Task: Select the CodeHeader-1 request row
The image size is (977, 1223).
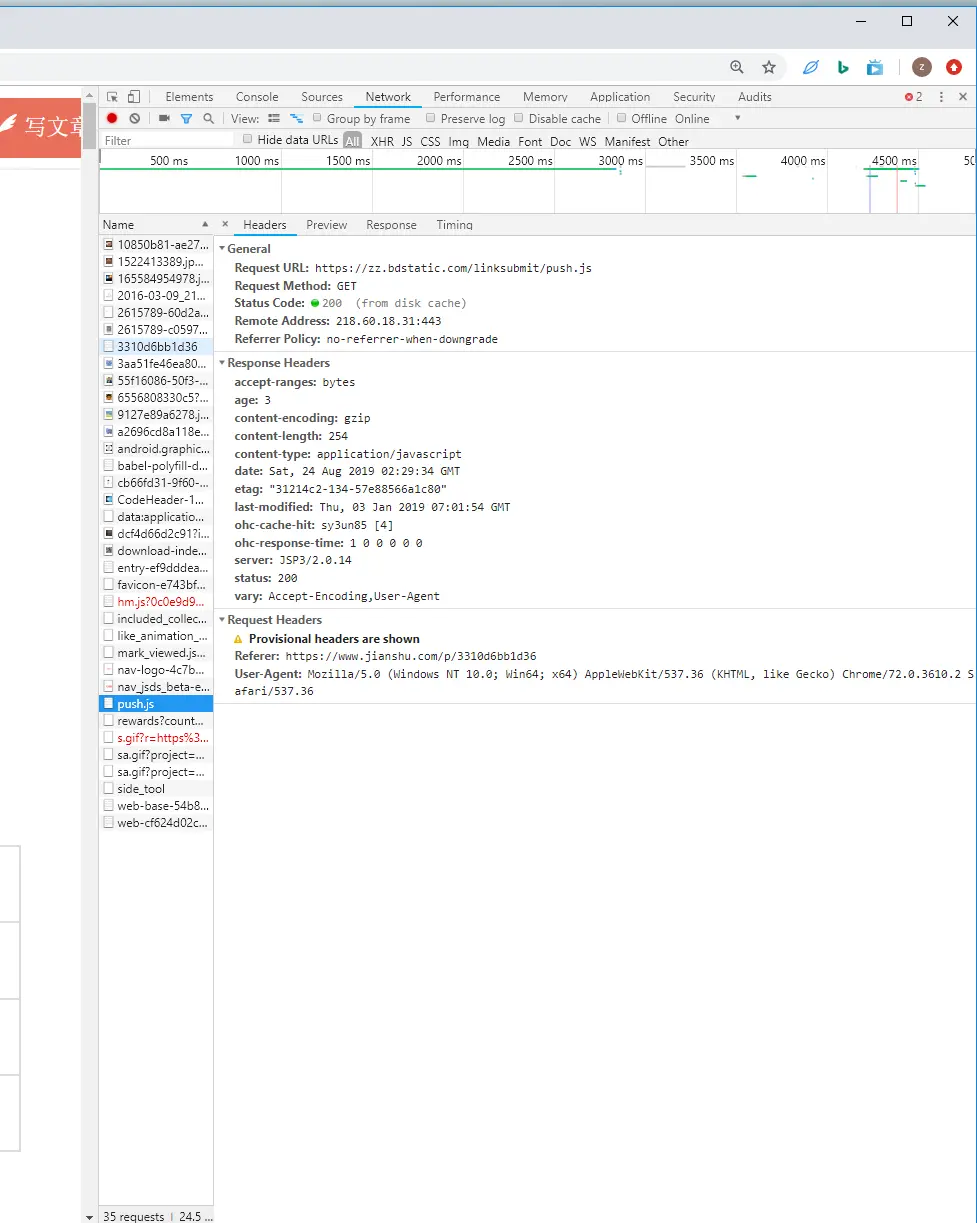Action: pos(156,499)
